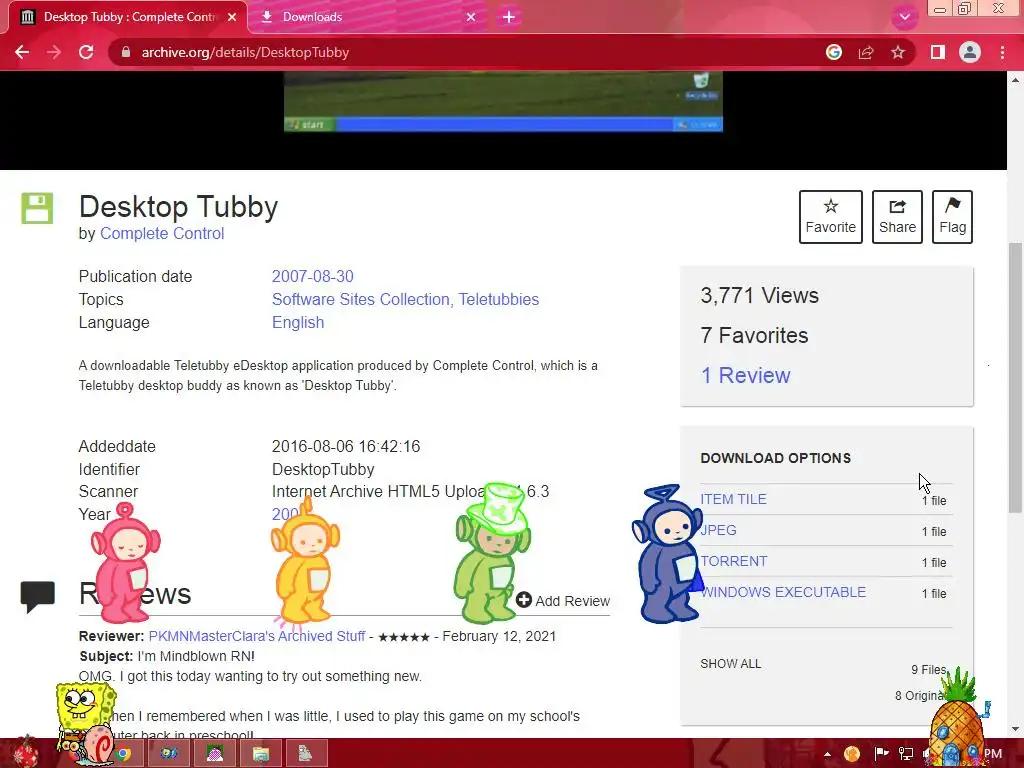Viewport: 1024px width, 768px height.
Task: Click the pink Po Teletubby desktop buddy
Action: coord(125,562)
